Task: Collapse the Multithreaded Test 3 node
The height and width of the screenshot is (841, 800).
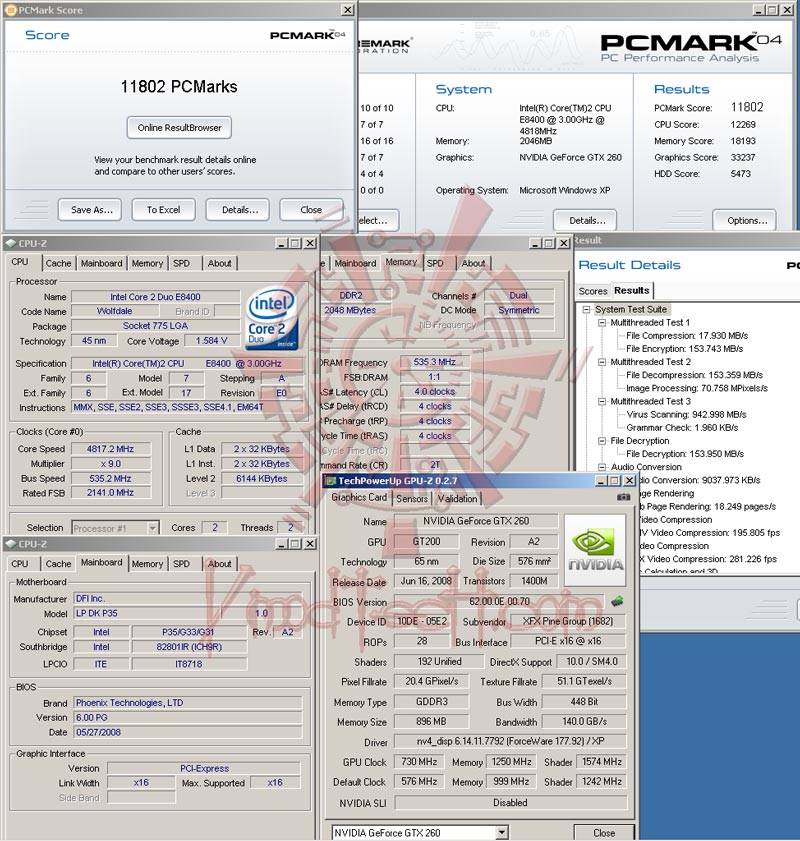Action: (602, 401)
